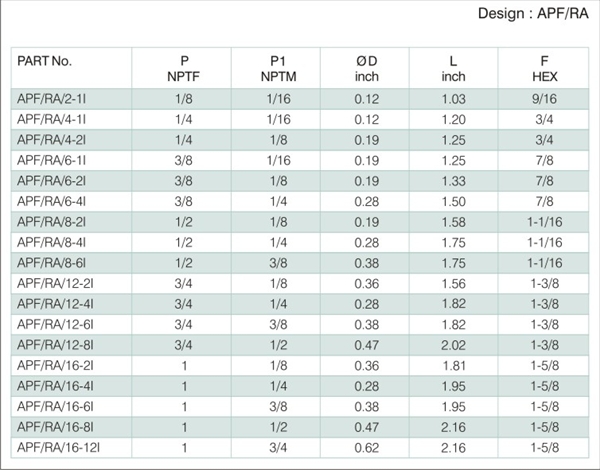Click the 0.62 diameter value
The image size is (600, 470).
367,448
